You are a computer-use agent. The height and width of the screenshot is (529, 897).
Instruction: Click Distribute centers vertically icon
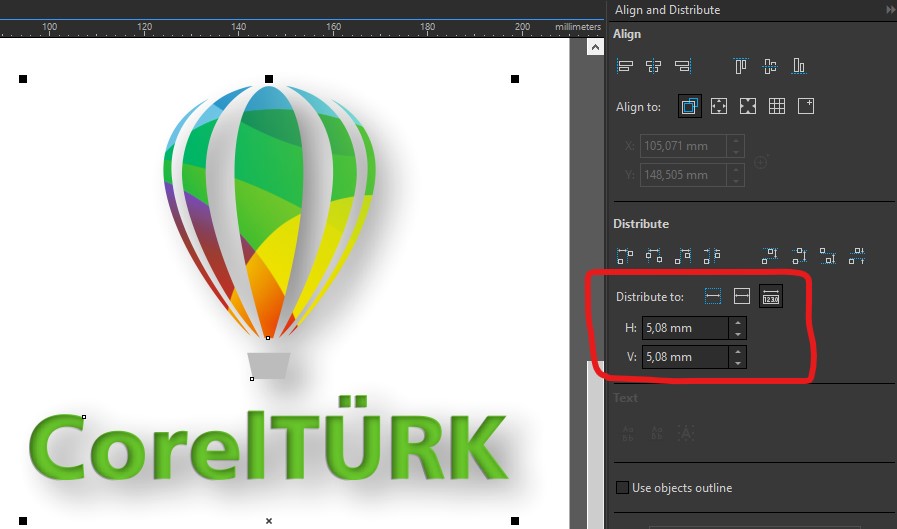point(799,256)
